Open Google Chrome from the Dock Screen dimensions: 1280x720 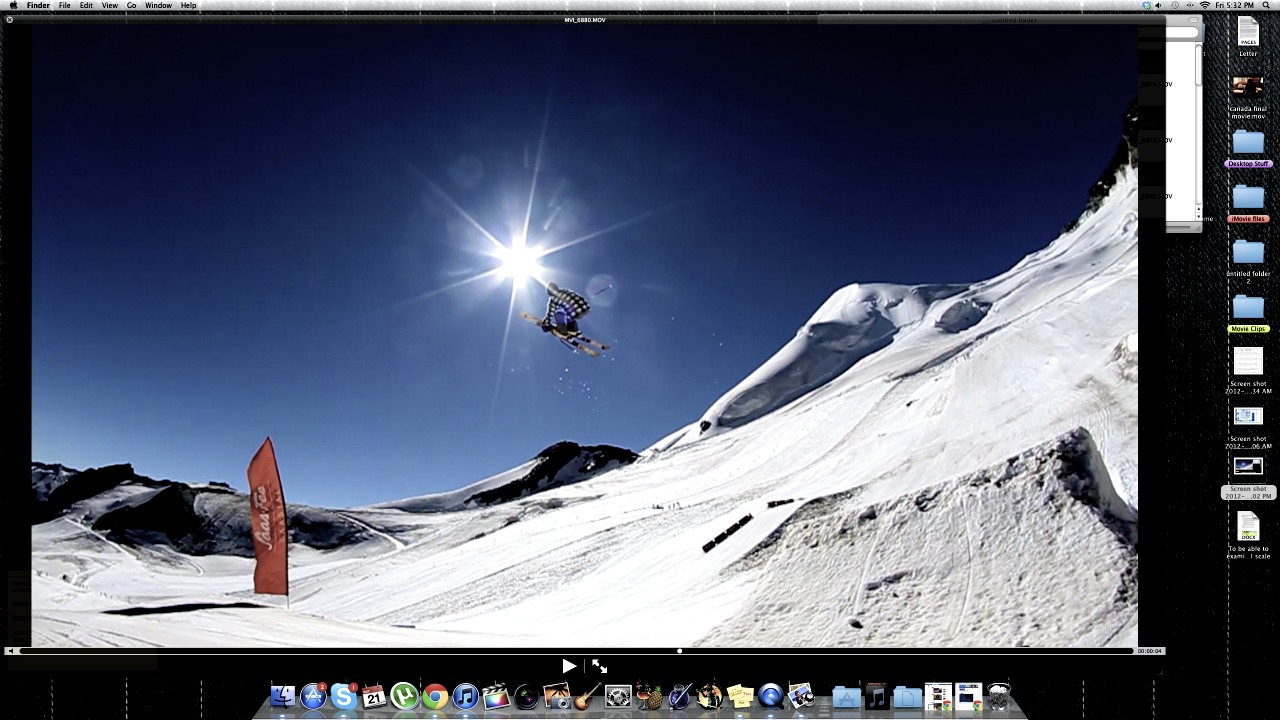[434, 697]
